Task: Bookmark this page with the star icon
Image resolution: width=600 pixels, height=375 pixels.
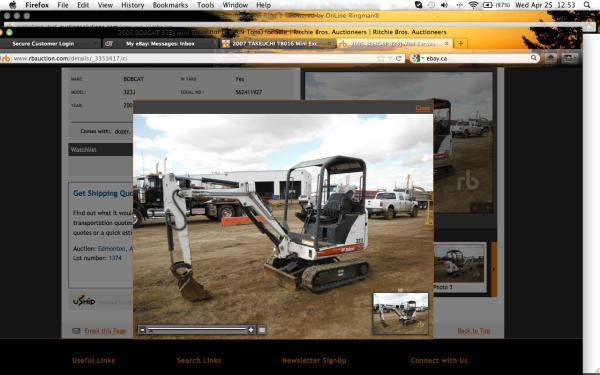Action: (x=381, y=58)
